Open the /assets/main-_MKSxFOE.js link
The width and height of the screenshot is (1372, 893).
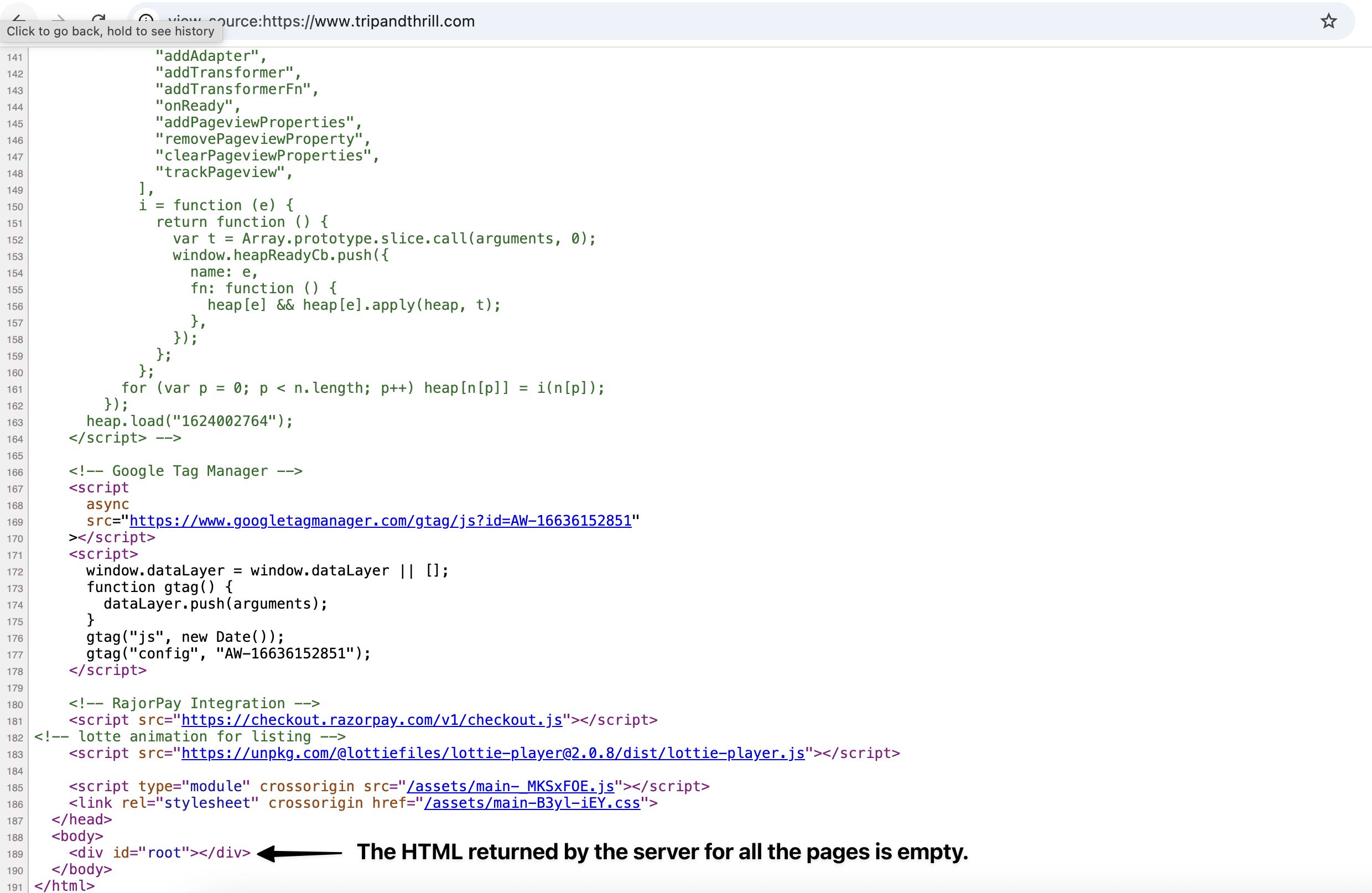[x=510, y=786]
